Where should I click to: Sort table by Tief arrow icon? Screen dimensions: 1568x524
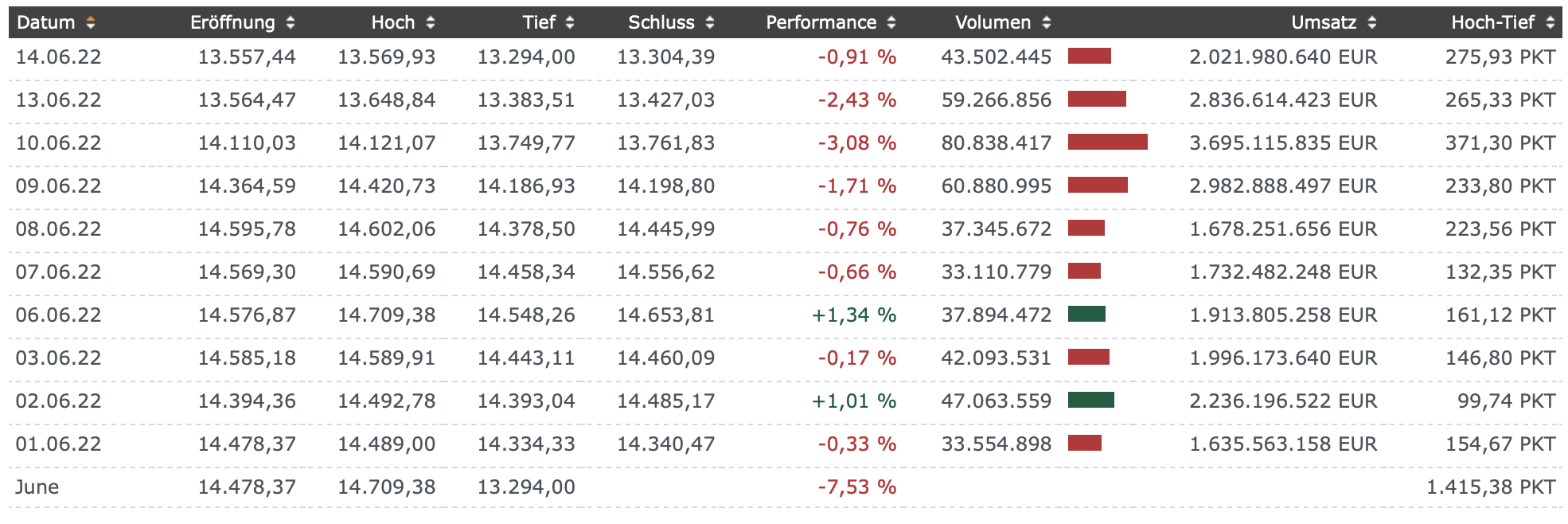click(x=570, y=23)
